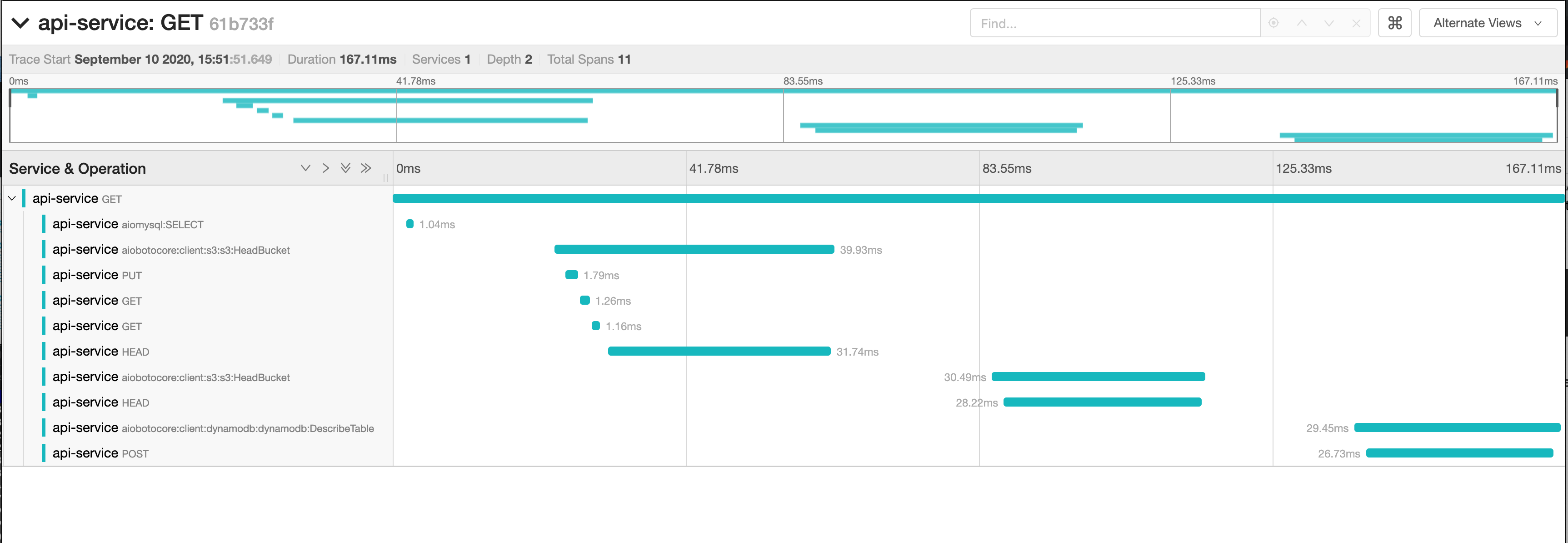Collapse all spans double-chevron

[x=345, y=168]
